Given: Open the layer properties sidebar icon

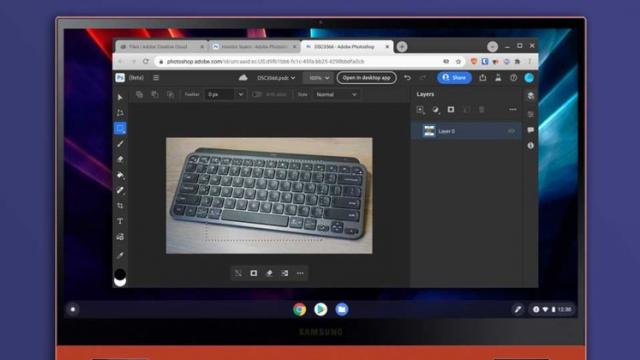Looking at the screenshot, I should (x=531, y=114).
